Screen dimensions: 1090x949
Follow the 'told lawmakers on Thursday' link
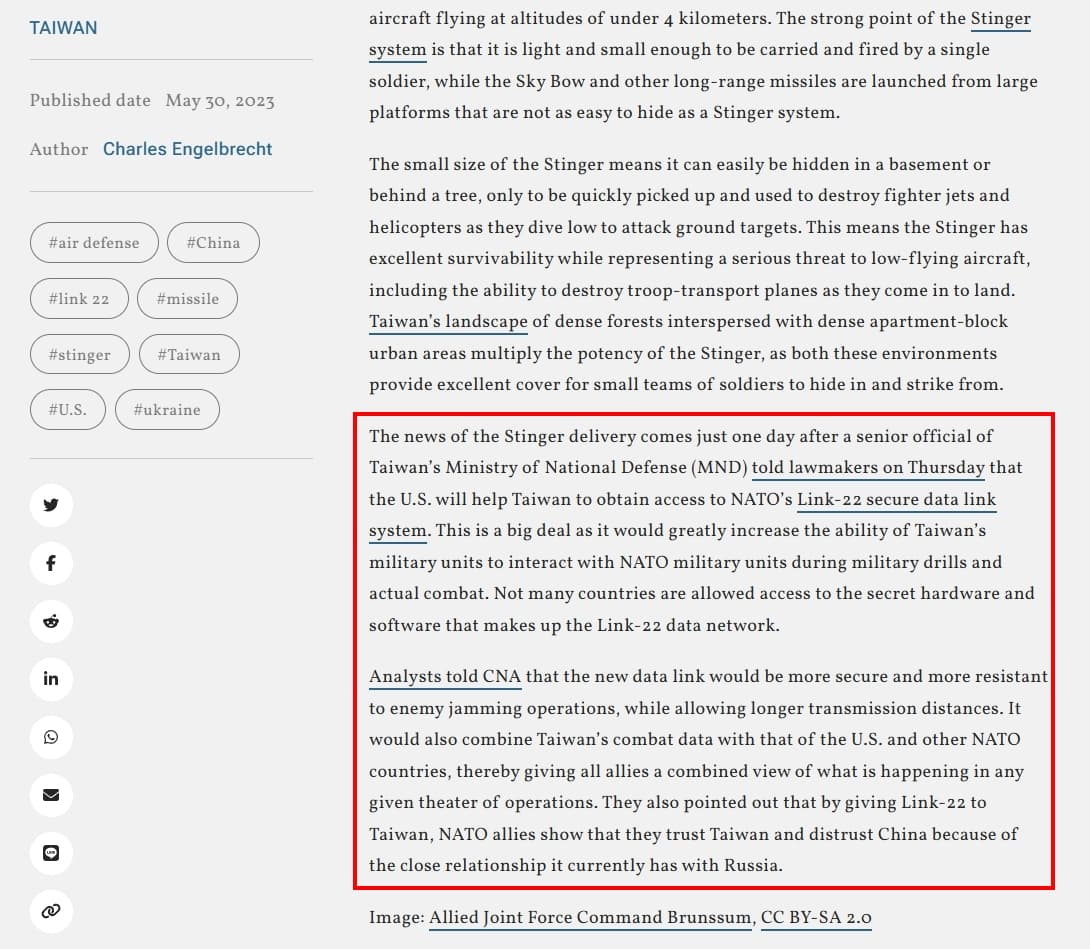point(868,468)
